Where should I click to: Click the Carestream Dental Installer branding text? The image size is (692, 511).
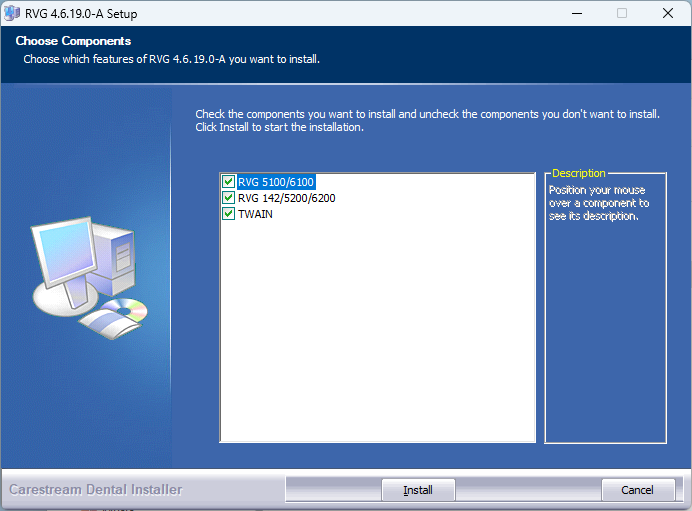(x=96, y=490)
